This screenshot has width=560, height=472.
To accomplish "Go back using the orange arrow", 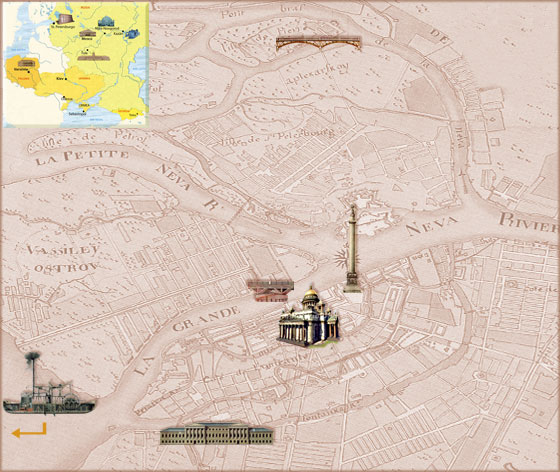I will [29, 430].
